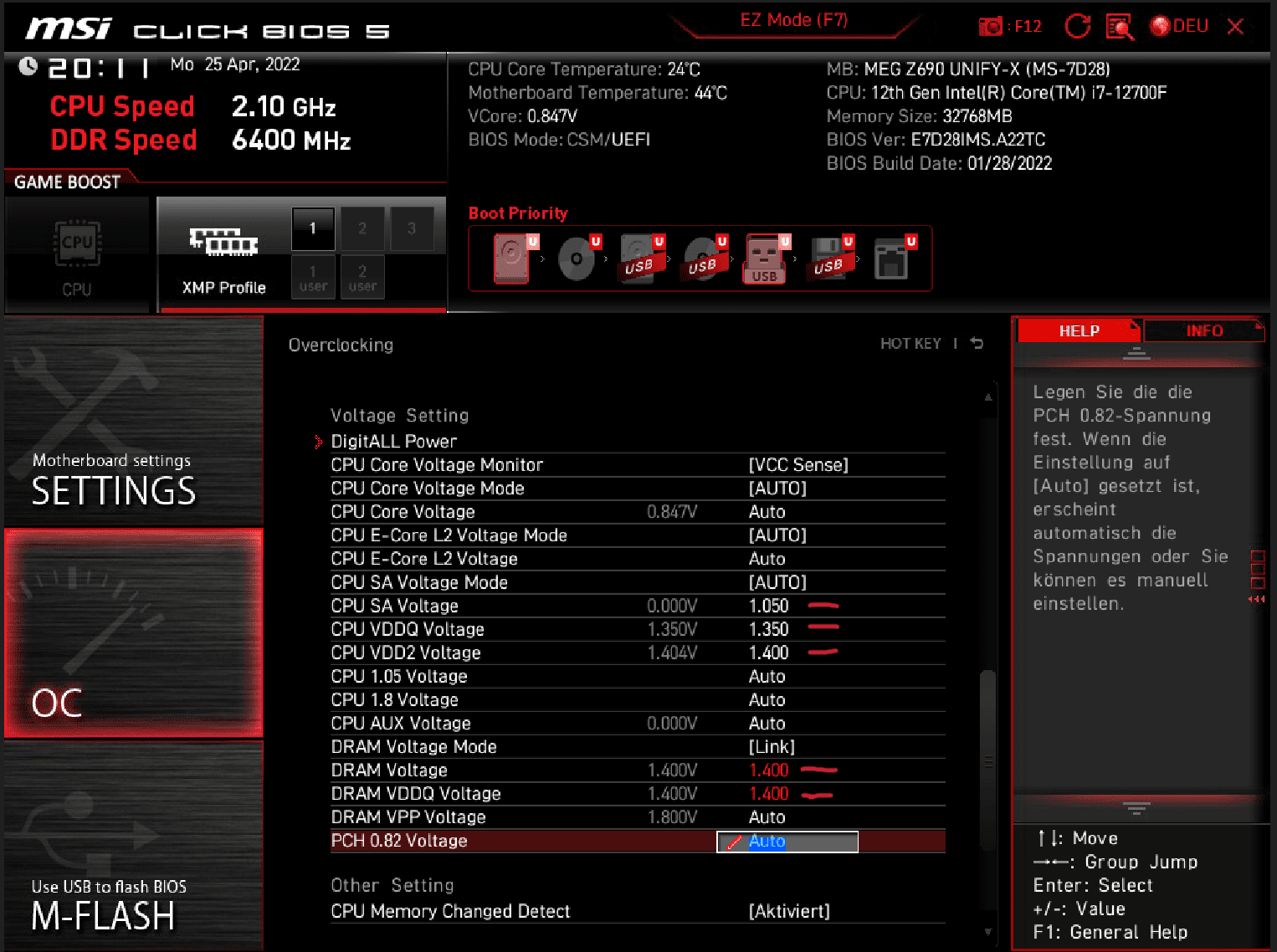Click the X icon to exit BIOS
The width and height of the screenshot is (1277, 952).
click(x=1235, y=27)
